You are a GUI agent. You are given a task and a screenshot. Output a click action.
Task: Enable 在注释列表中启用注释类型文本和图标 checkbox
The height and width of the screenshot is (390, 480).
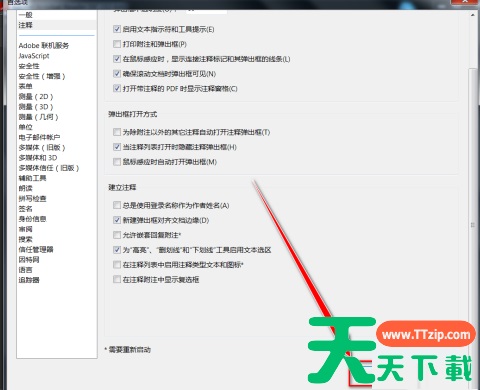click(x=117, y=265)
